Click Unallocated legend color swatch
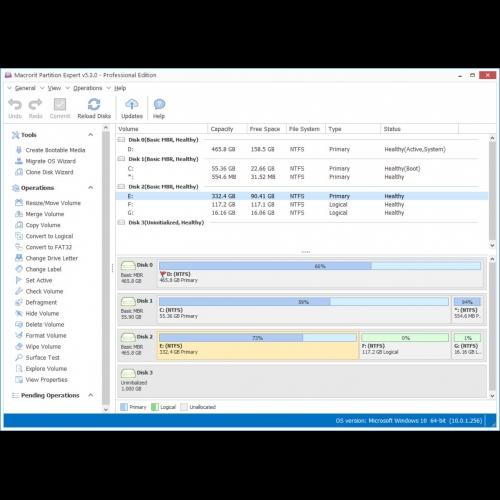The width and height of the screenshot is (500, 500). tap(184, 407)
